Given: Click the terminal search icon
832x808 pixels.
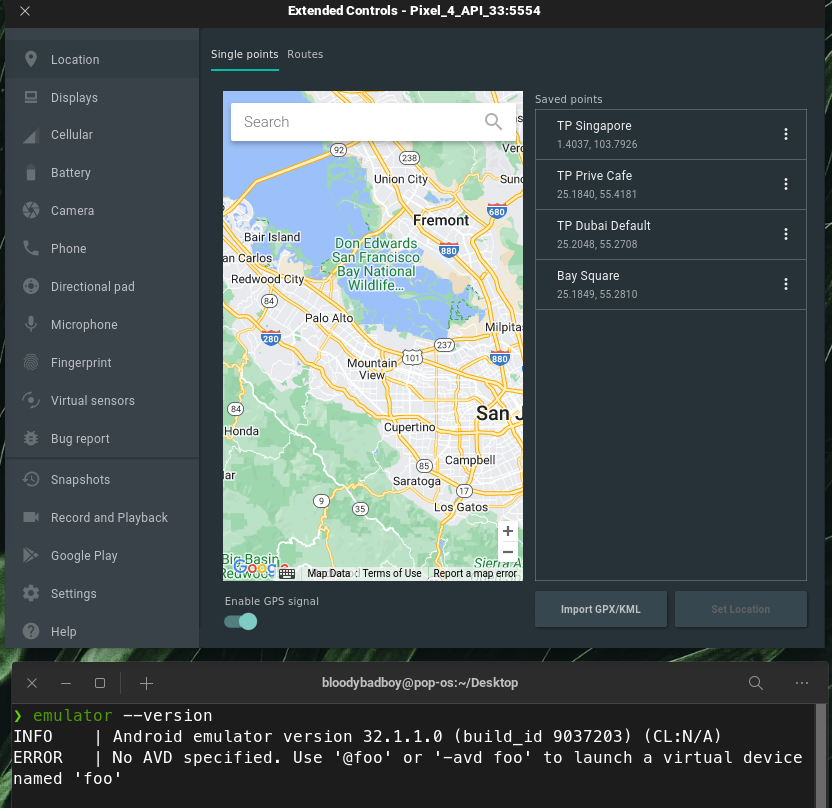Looking at the screenshot, I should (756, 683).
